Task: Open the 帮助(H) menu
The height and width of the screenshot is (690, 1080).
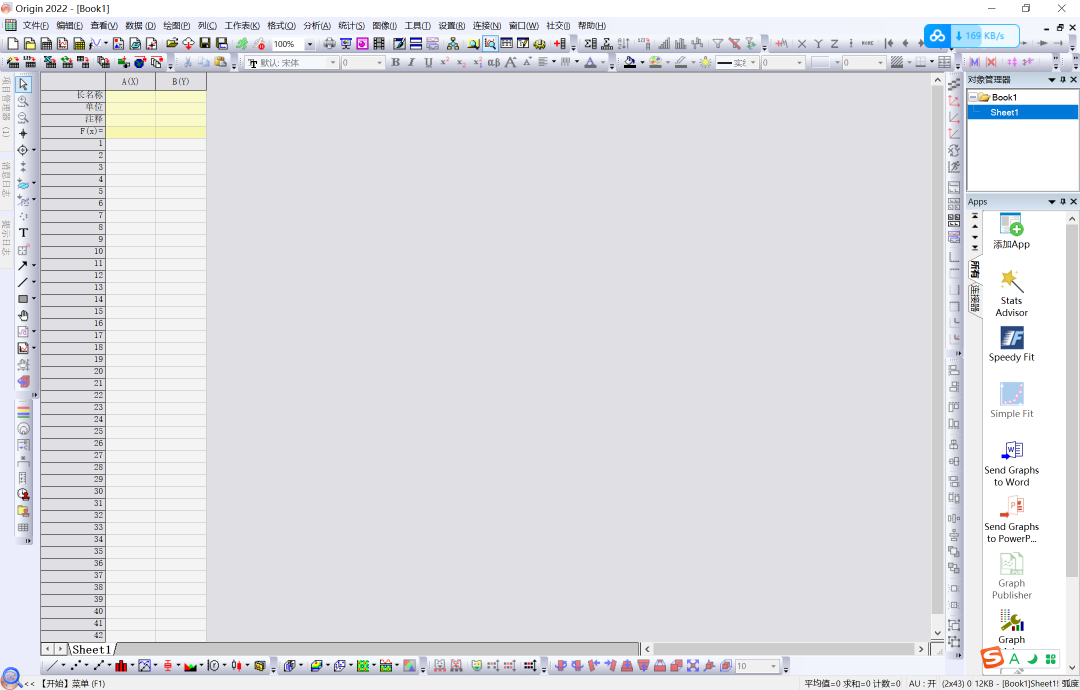Action: tap(592, 25)
